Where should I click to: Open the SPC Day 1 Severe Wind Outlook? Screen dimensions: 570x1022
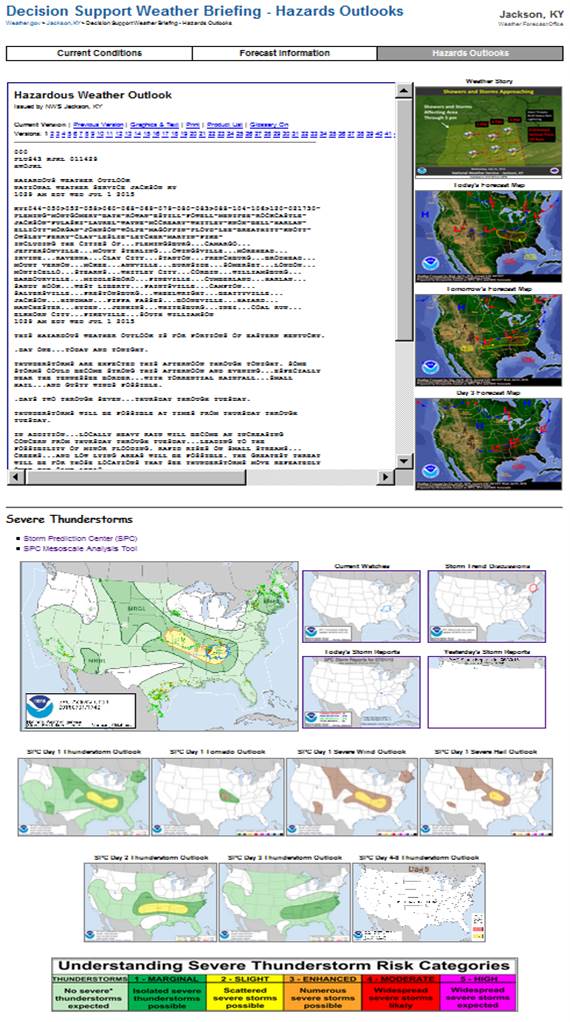tap(352, 796)
